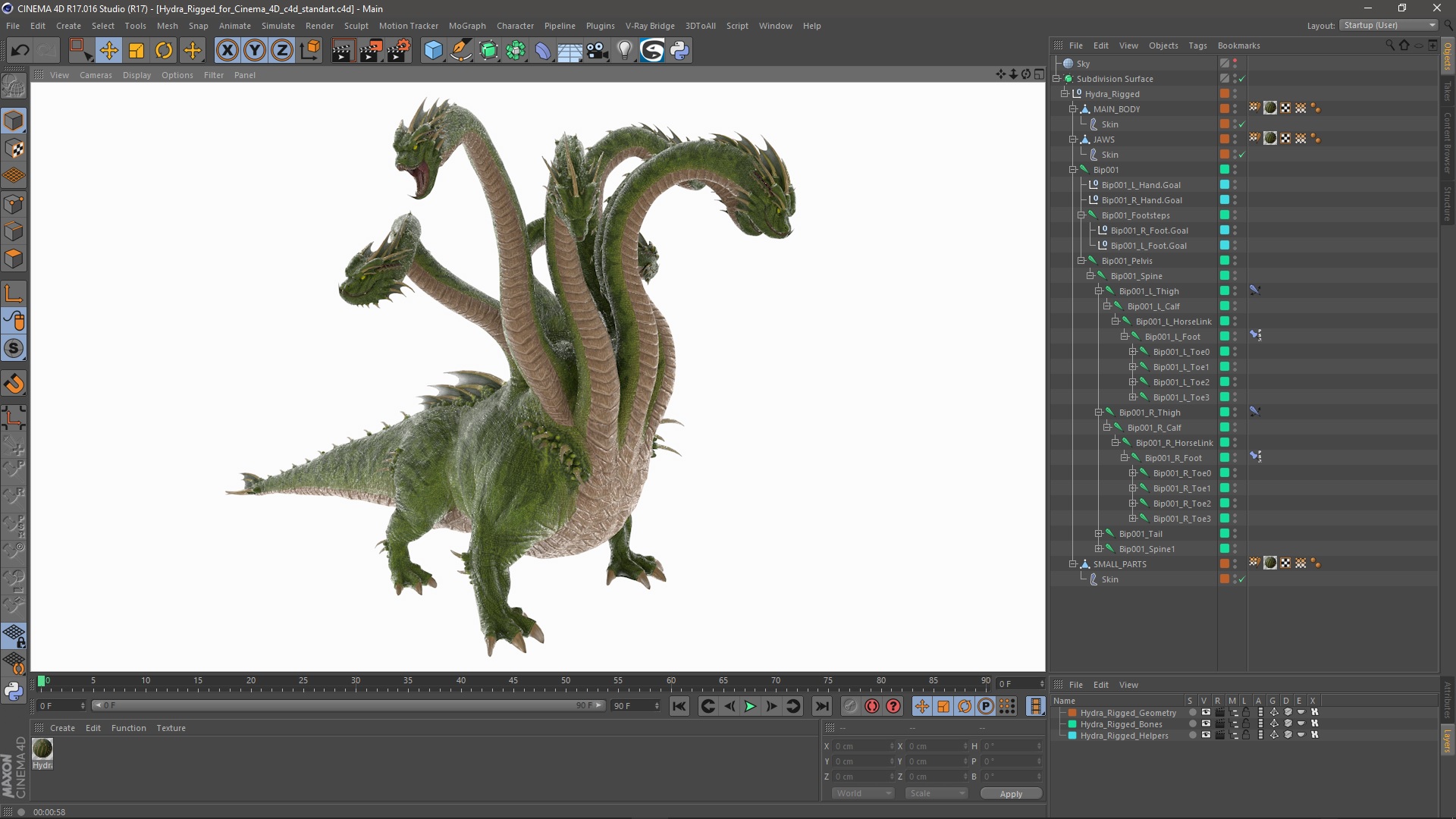
Task: Toggle SMALL_PARTS Skin enable checkmark
Action: click(1242, 579)
